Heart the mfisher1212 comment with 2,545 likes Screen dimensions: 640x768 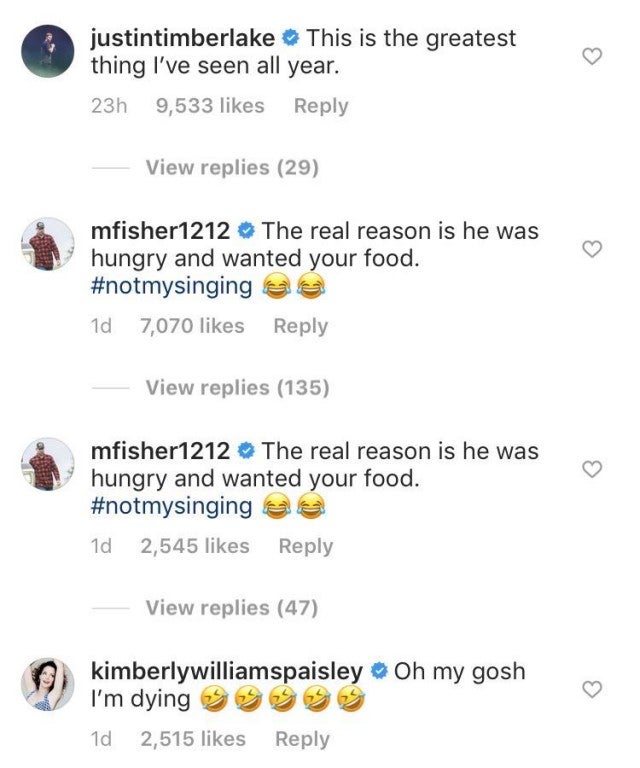tap(591, 469)
